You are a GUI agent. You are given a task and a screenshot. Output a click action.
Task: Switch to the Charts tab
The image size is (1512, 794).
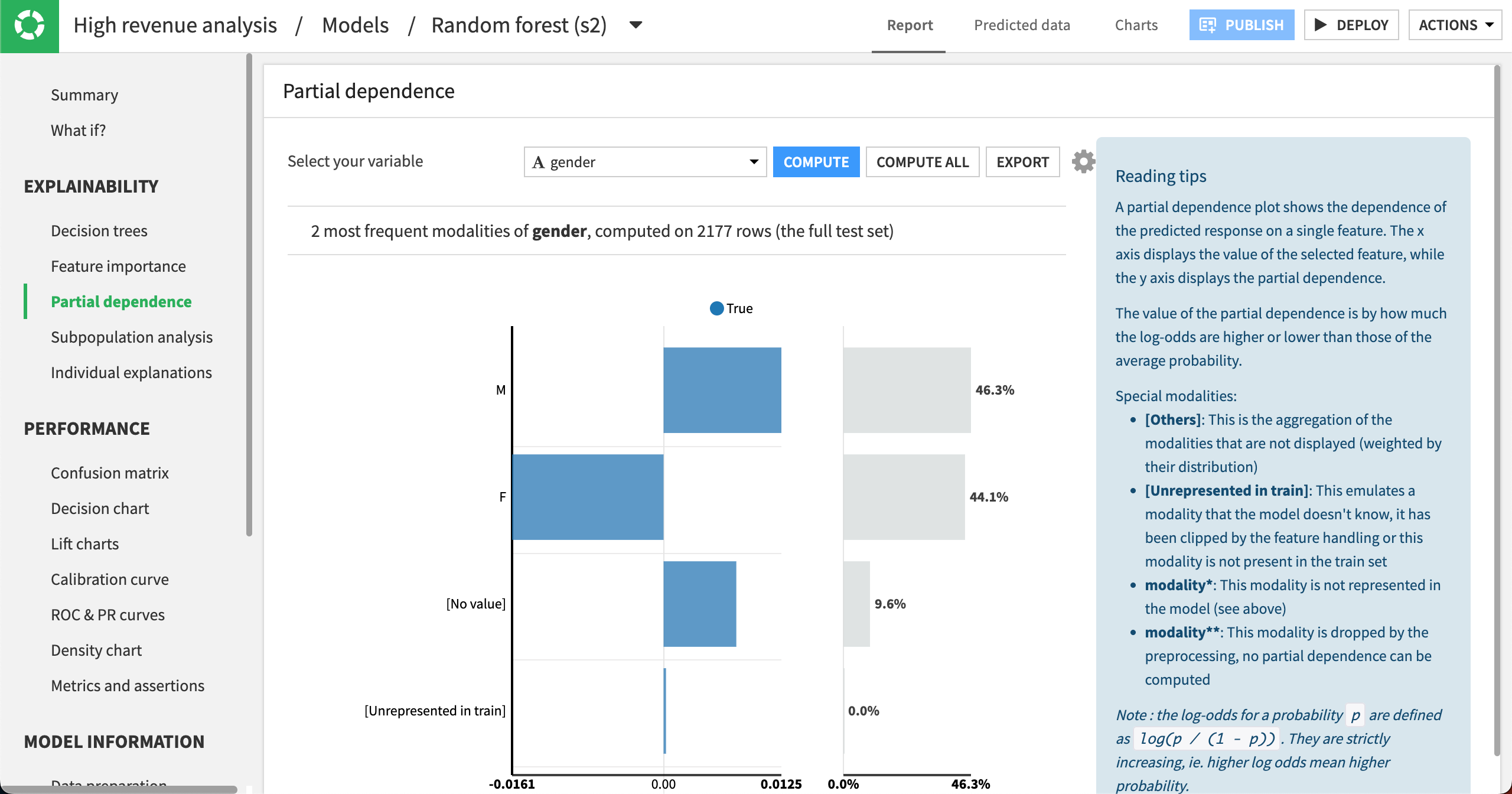tap(1136, 25)
